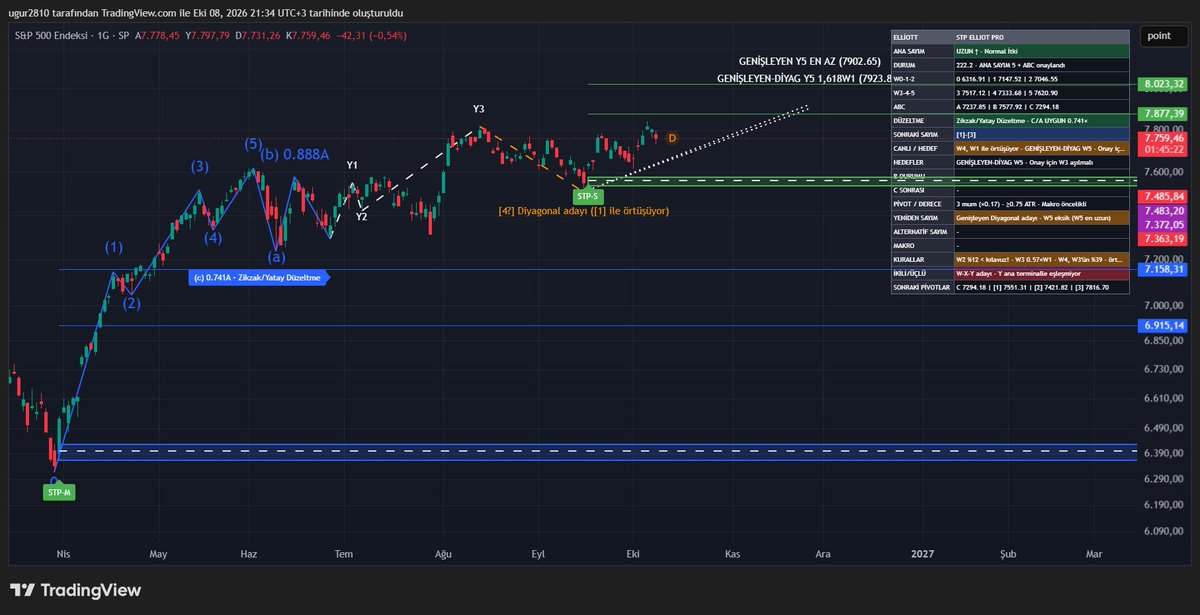Click the 7.000,00 price axis tick
The width and height of the screenshot is (1200, 615).
[1164, 305]
